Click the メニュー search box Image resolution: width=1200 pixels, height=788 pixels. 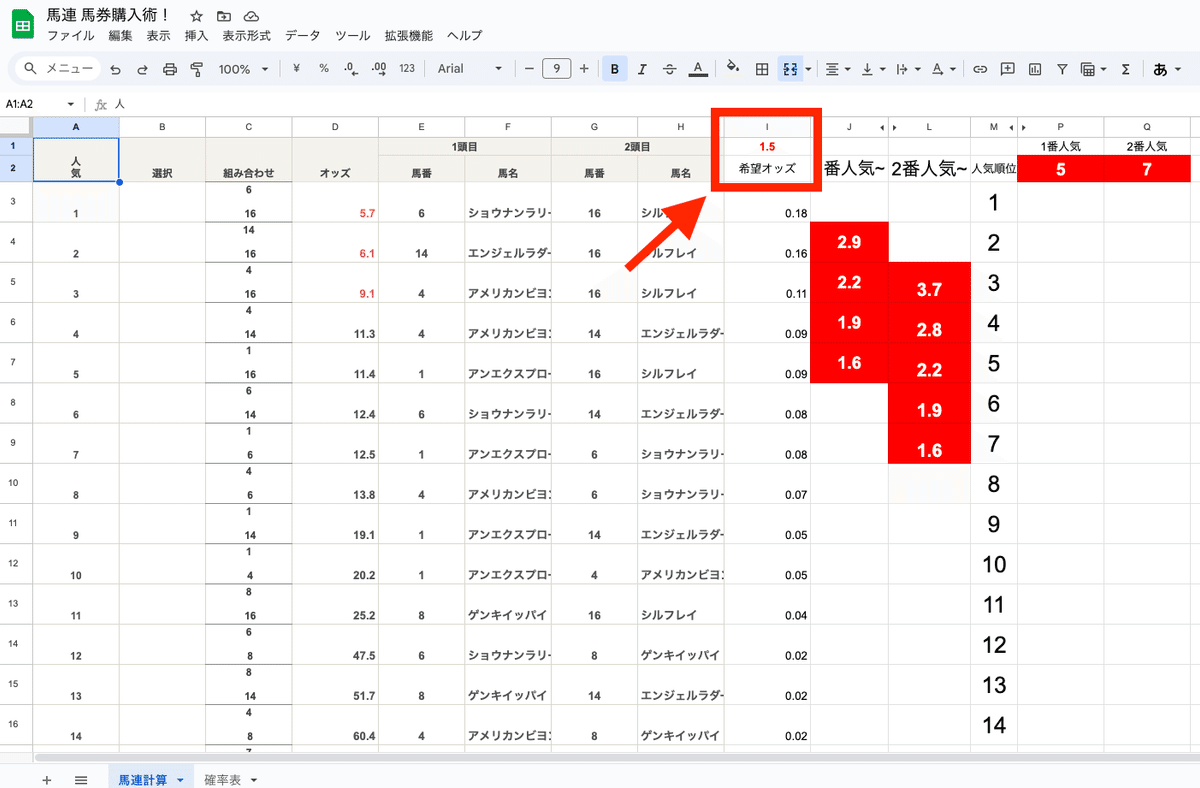pos(59,69)
